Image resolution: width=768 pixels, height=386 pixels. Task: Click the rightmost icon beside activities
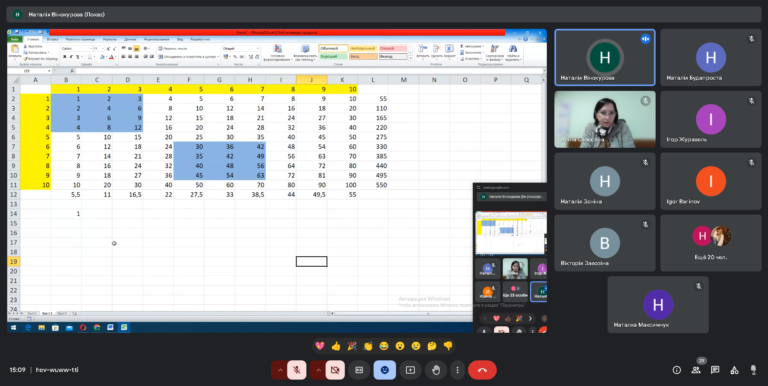[753, 370]
